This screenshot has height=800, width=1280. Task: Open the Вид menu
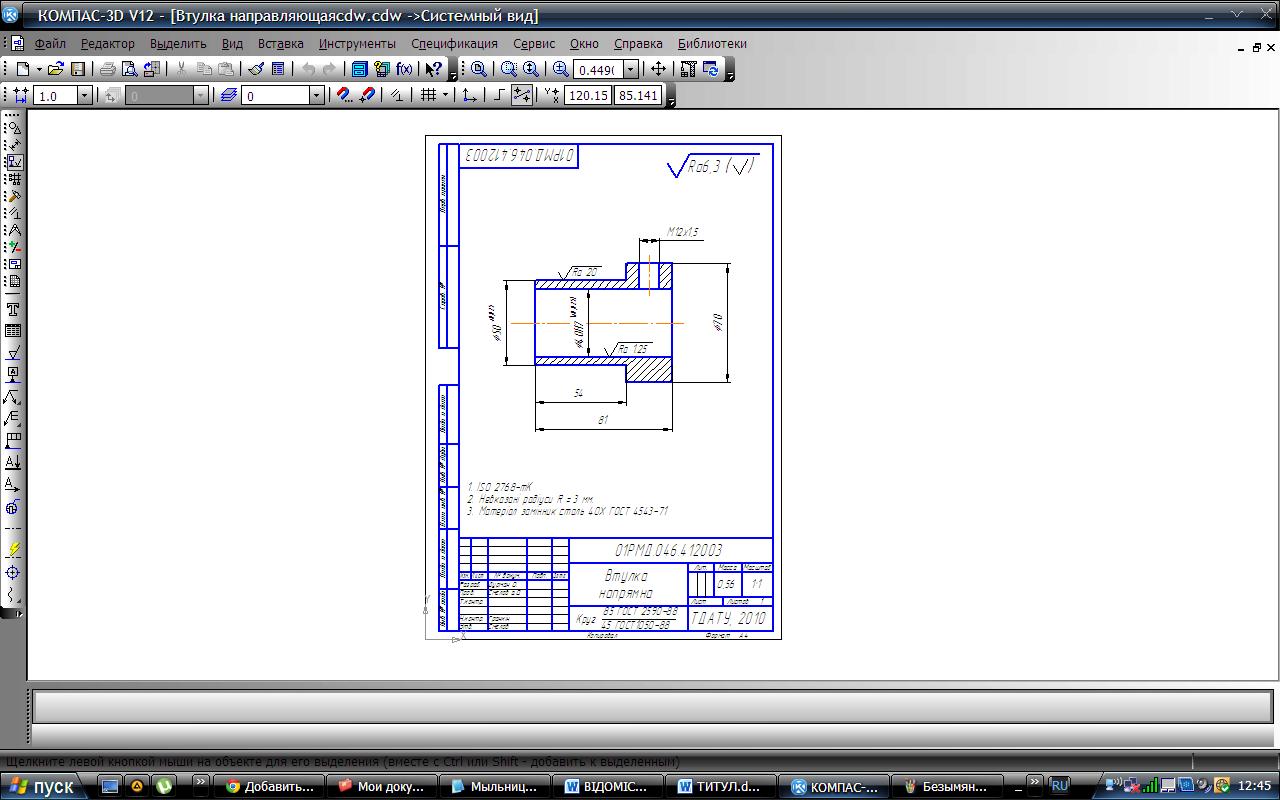click(x=232, y=44)
